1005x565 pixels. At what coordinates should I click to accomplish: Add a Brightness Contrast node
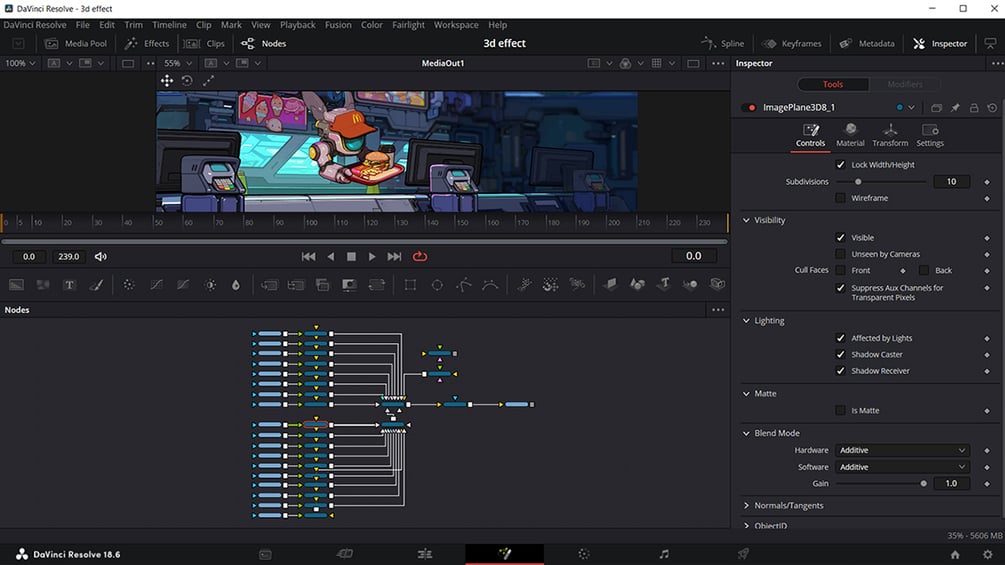tap(210, 284)
